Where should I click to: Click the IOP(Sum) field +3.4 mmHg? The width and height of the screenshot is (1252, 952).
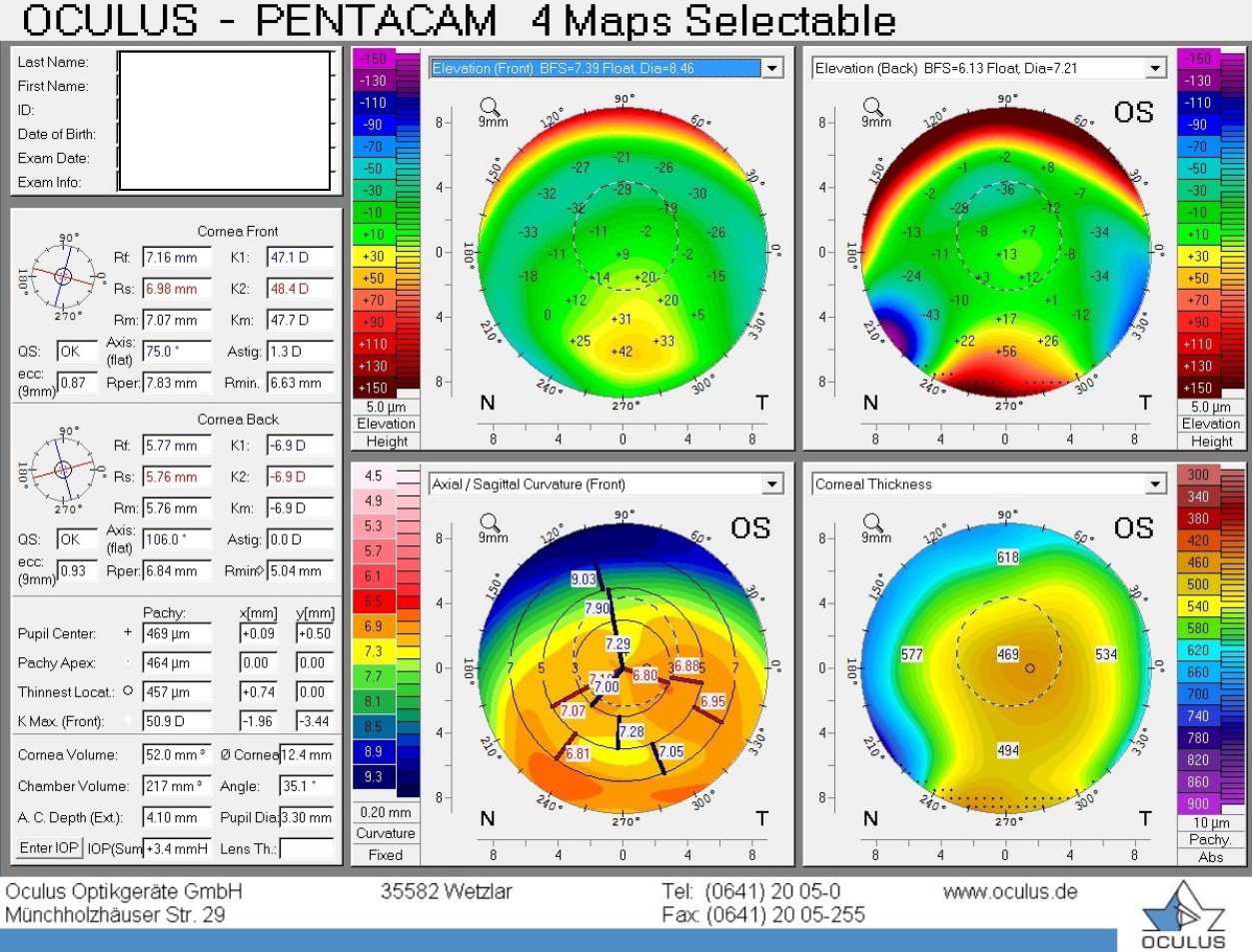pyautogui.click(x=177, y=848)
